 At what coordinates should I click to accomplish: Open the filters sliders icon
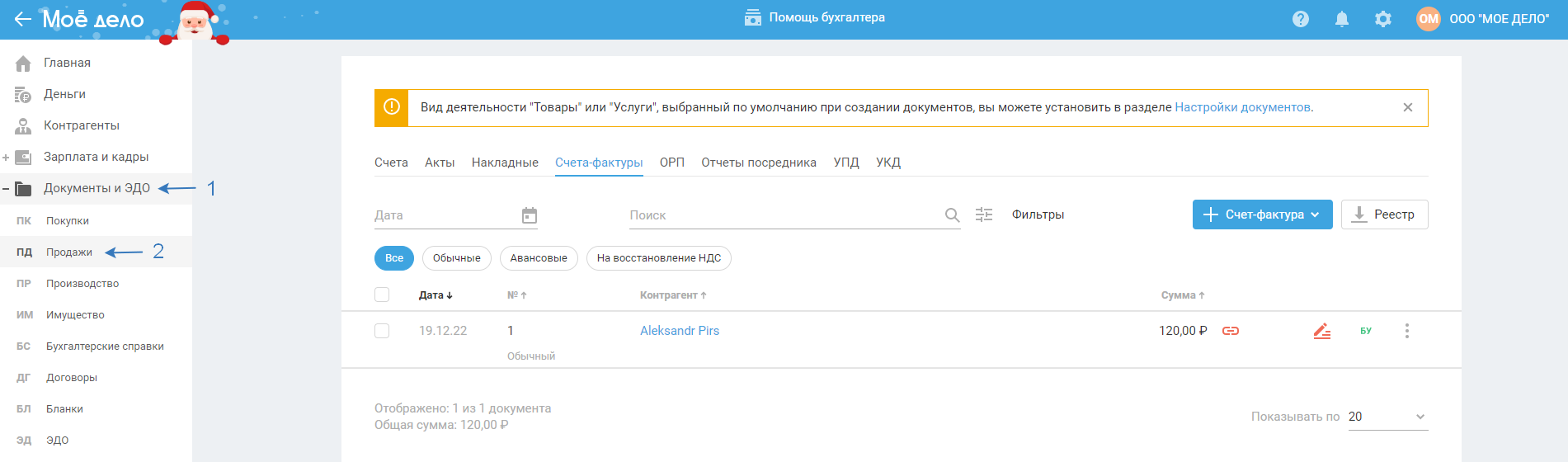click(x=984, y=214)
